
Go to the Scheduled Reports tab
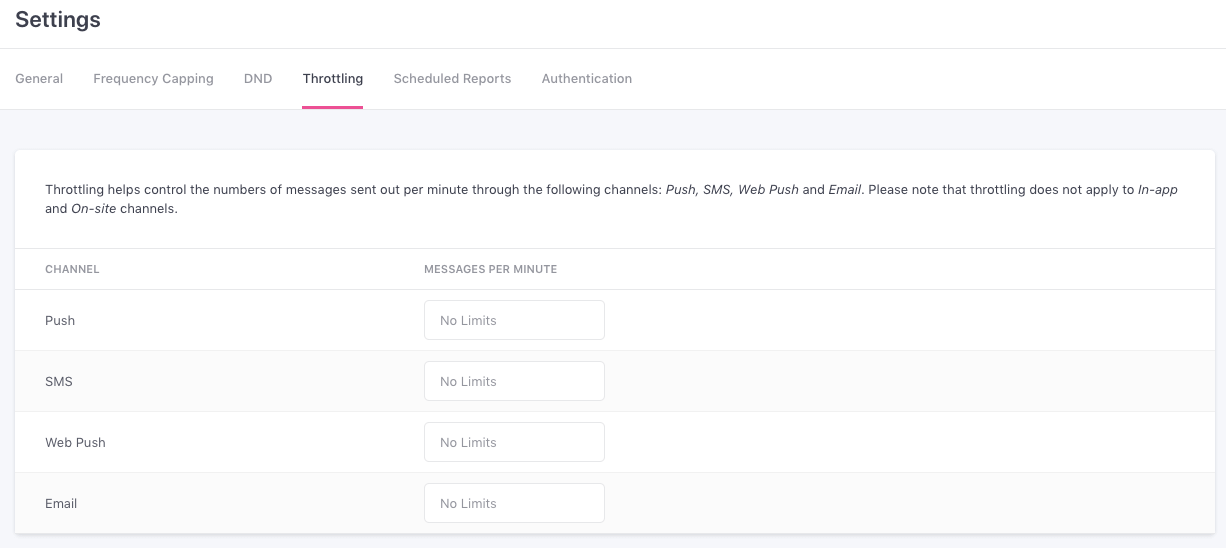[x=452, y=79]
